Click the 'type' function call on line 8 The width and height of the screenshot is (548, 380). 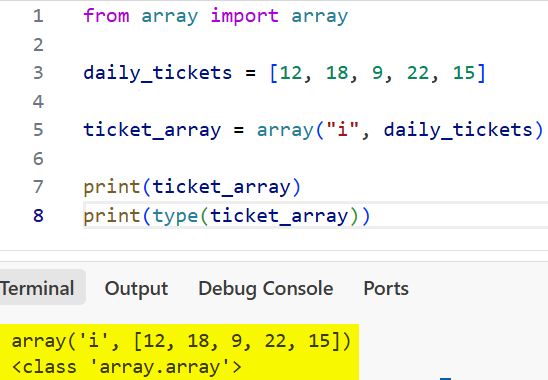coord(175,216)
